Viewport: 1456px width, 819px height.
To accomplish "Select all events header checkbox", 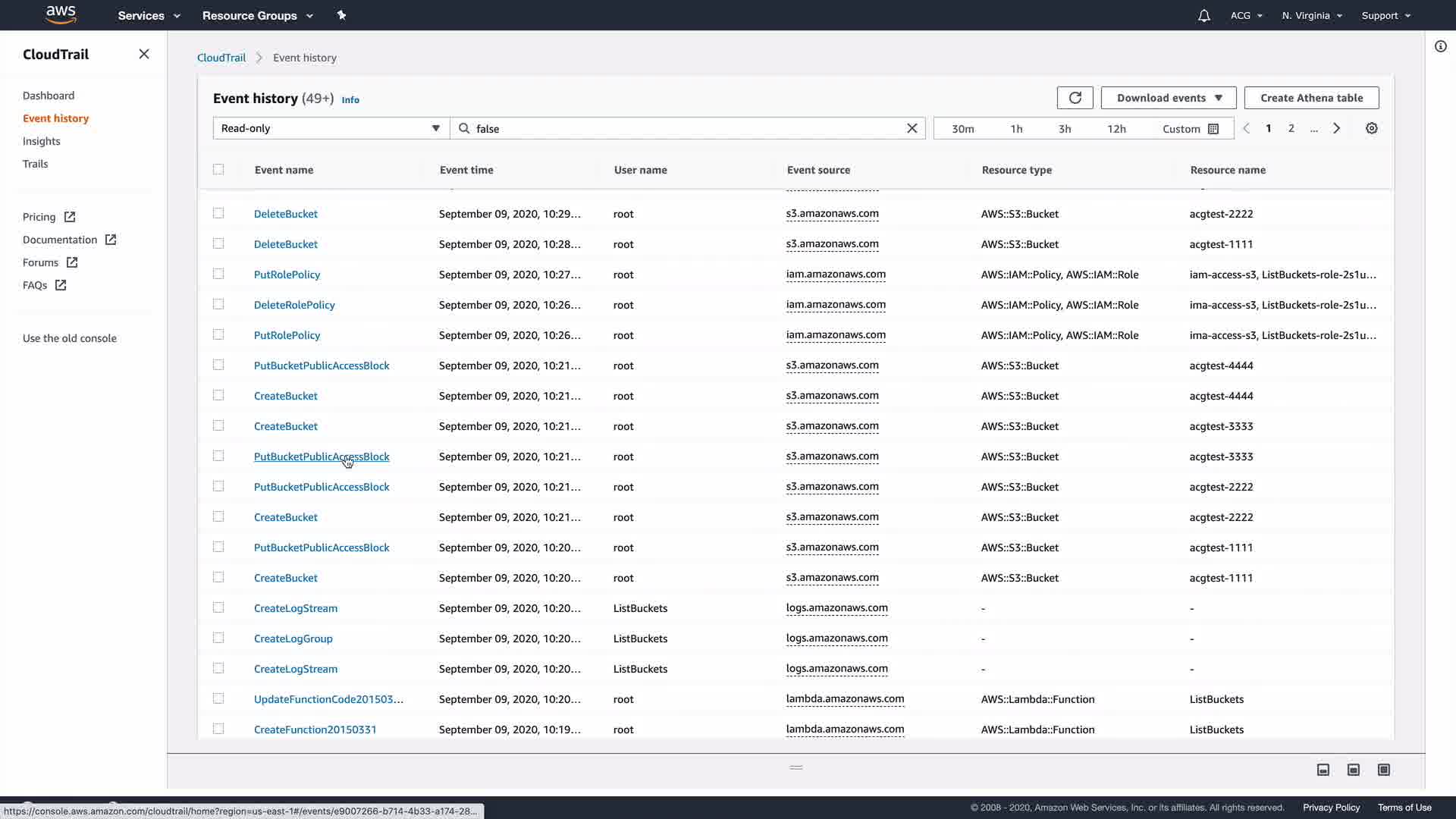I will 218,169.
